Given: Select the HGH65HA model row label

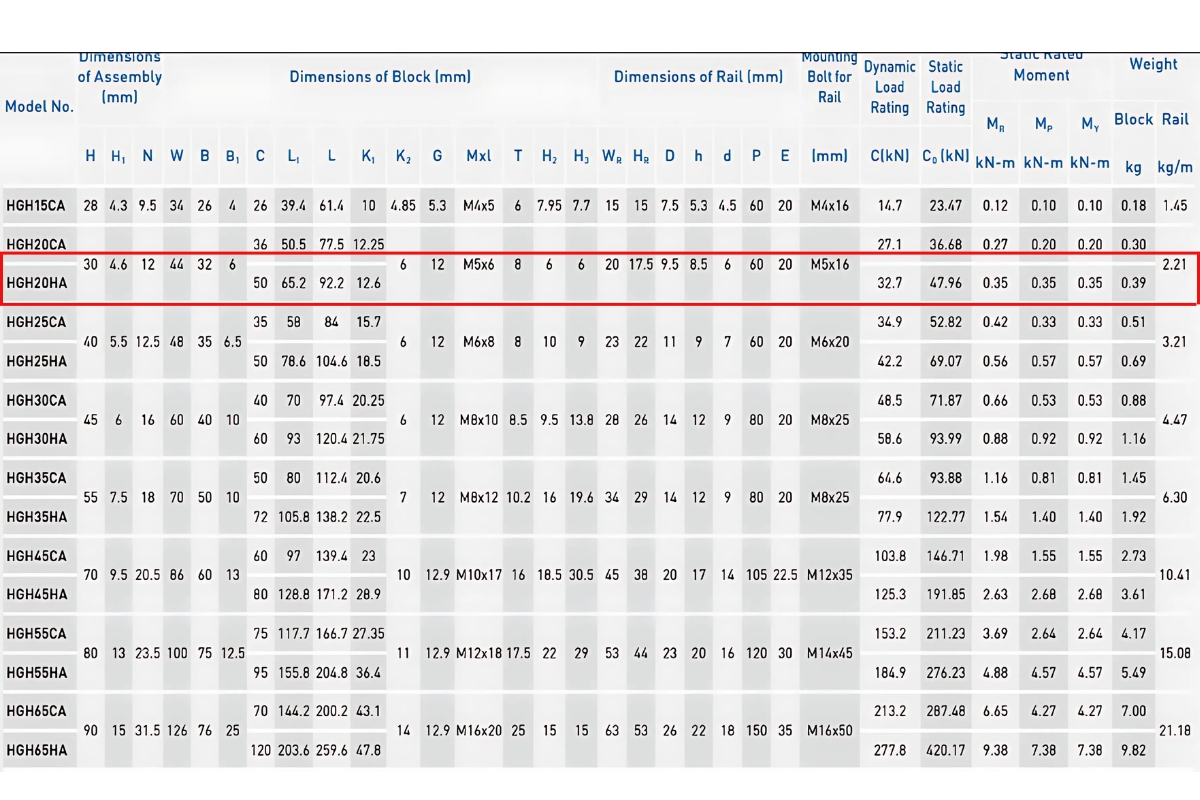Looking at the screenshot, I should pos(37,749).
